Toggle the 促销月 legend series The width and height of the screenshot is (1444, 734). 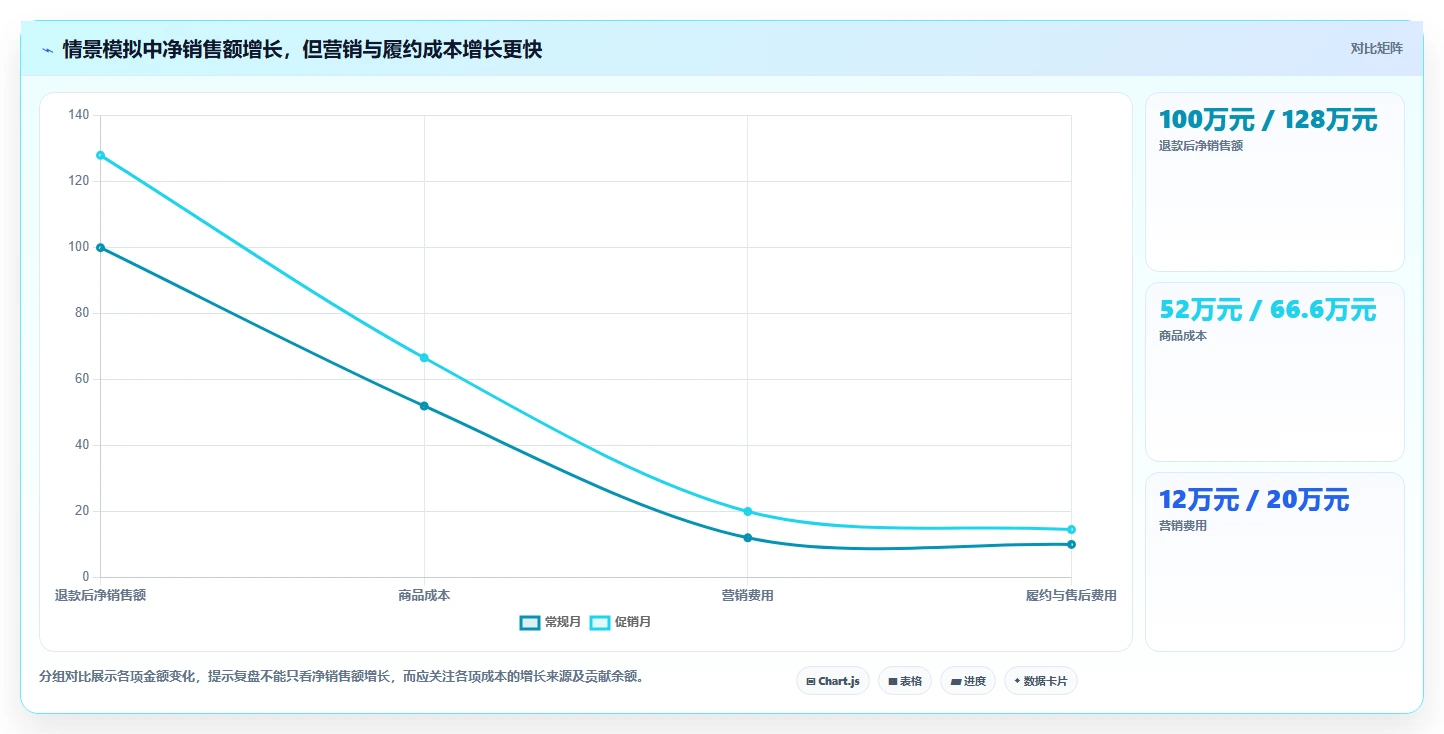[620, 622]
